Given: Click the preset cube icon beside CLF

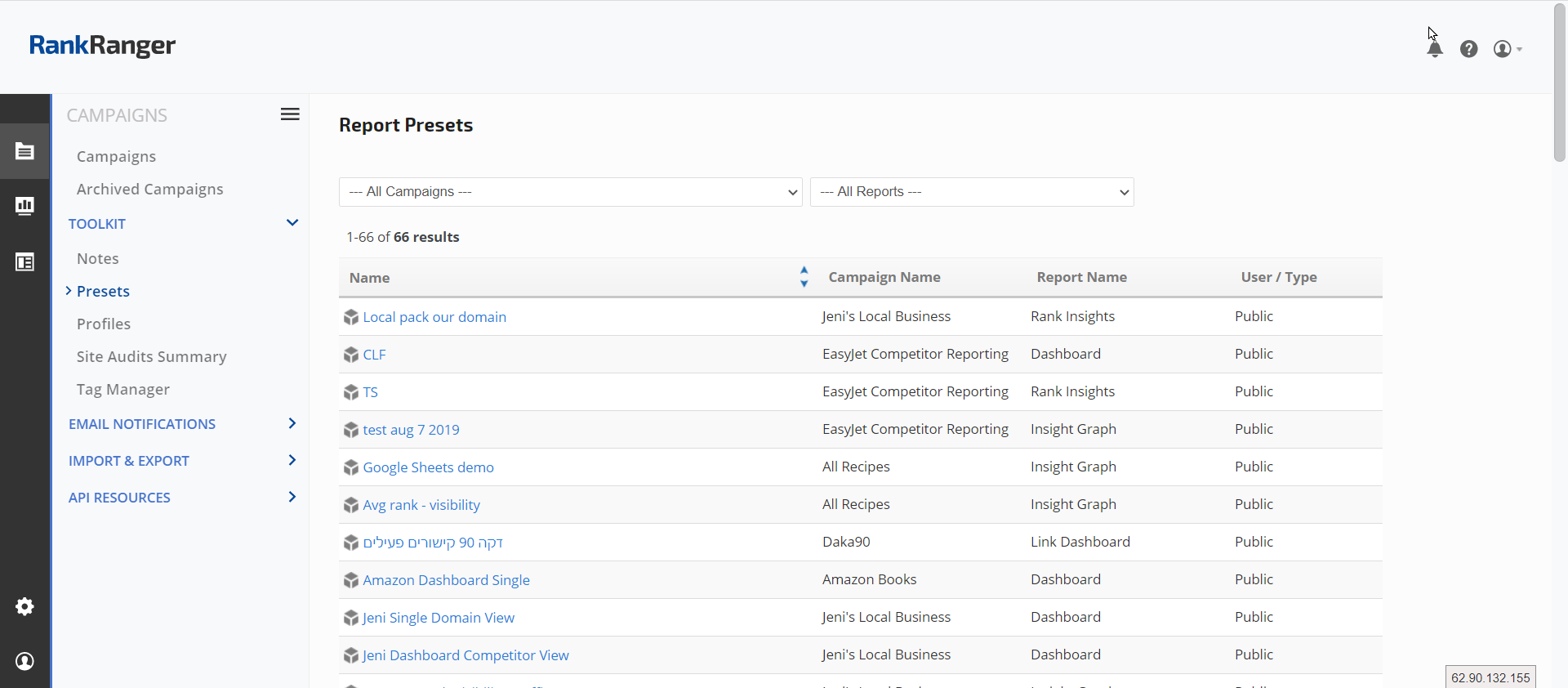Looking at the screenshot, I should pyautogui.click(x=351, y=355).
